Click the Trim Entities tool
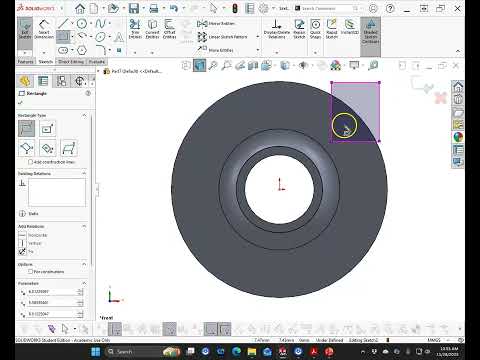This screenshot has width=480, height=360. 135,29
